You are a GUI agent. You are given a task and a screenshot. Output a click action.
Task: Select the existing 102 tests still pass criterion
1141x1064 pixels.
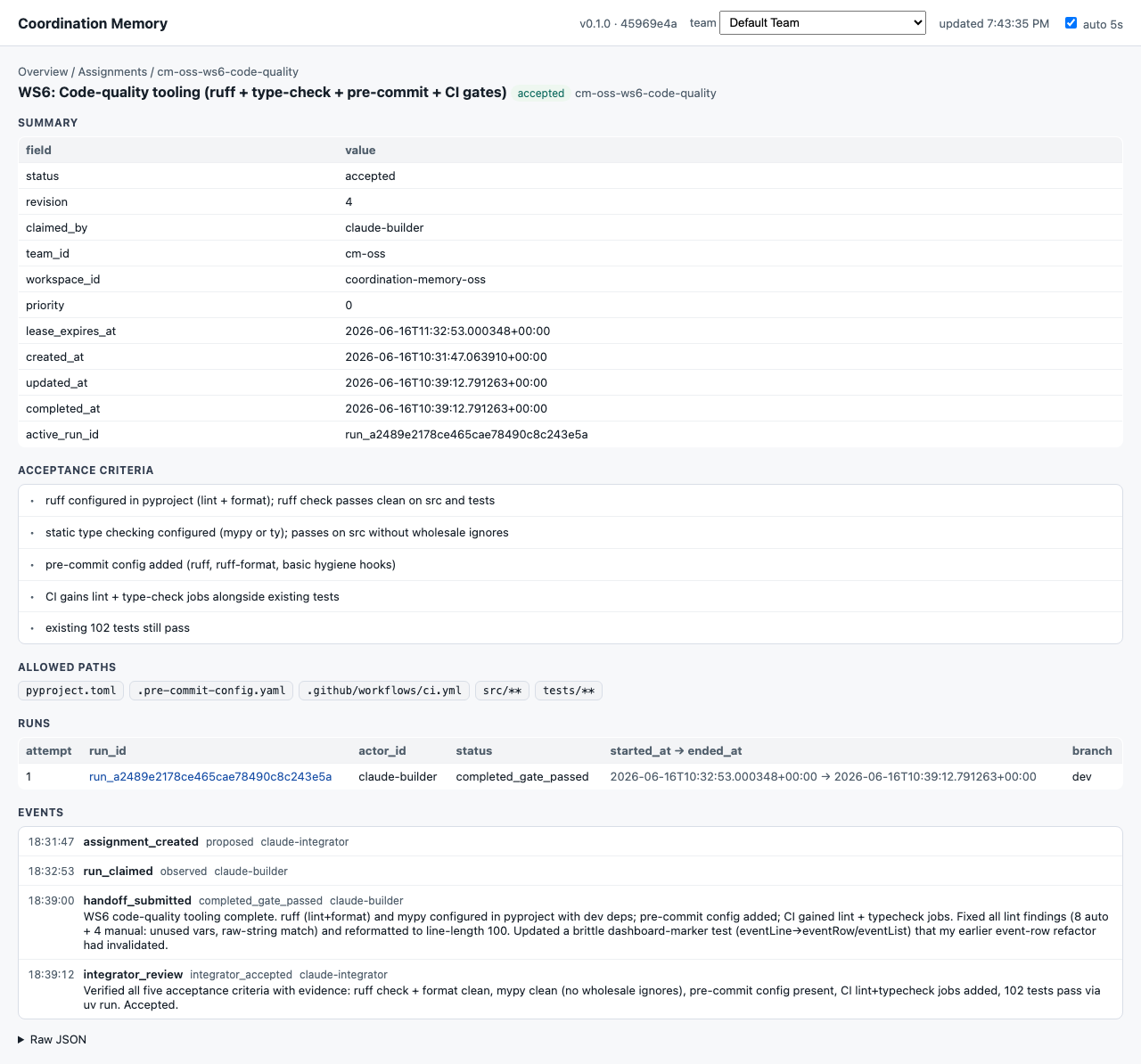pyautogui.click(x=570, y=627)
